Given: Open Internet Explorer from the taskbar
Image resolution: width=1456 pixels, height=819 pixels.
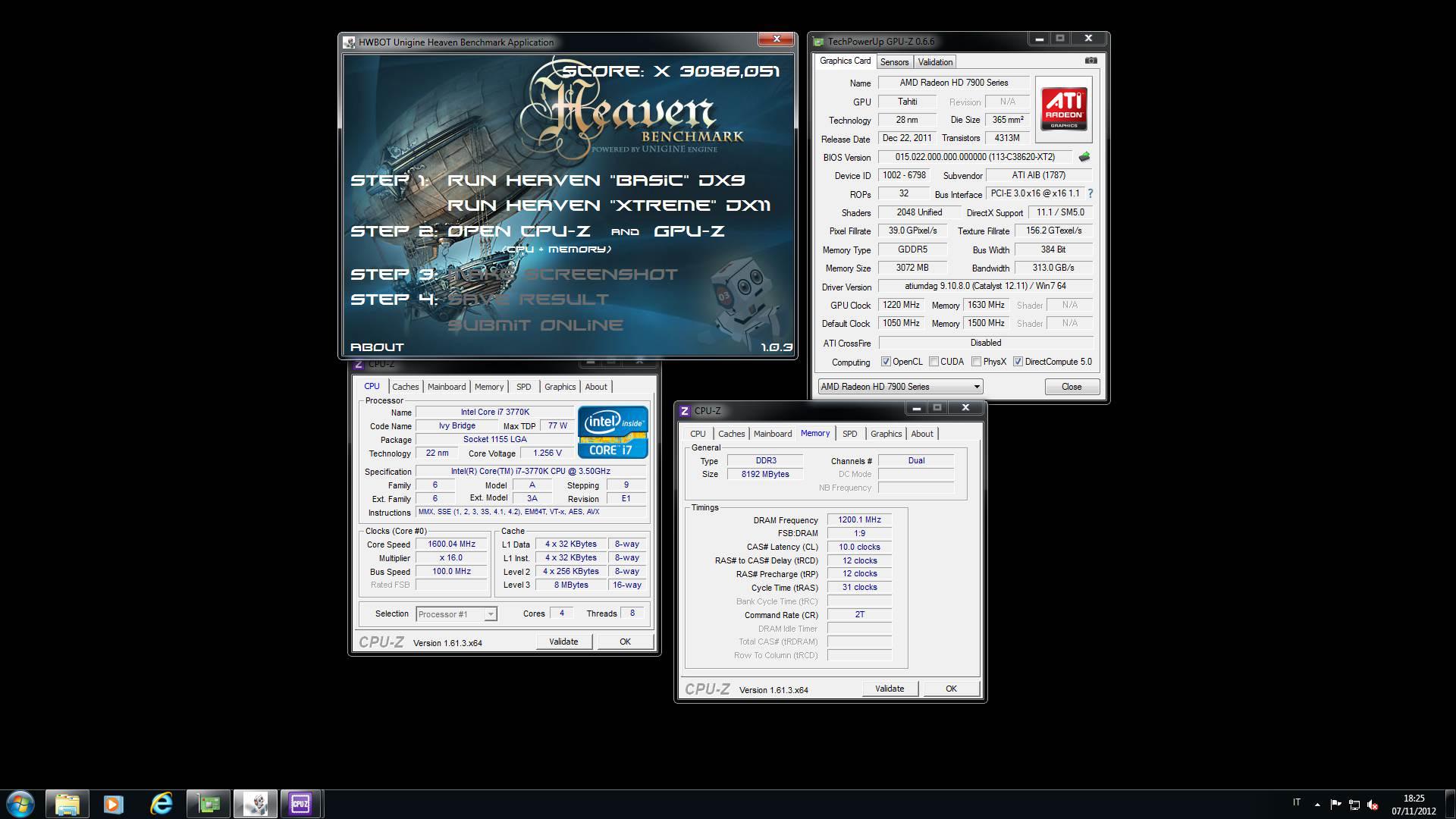Looking at the screenshot, I should point(161,804).
